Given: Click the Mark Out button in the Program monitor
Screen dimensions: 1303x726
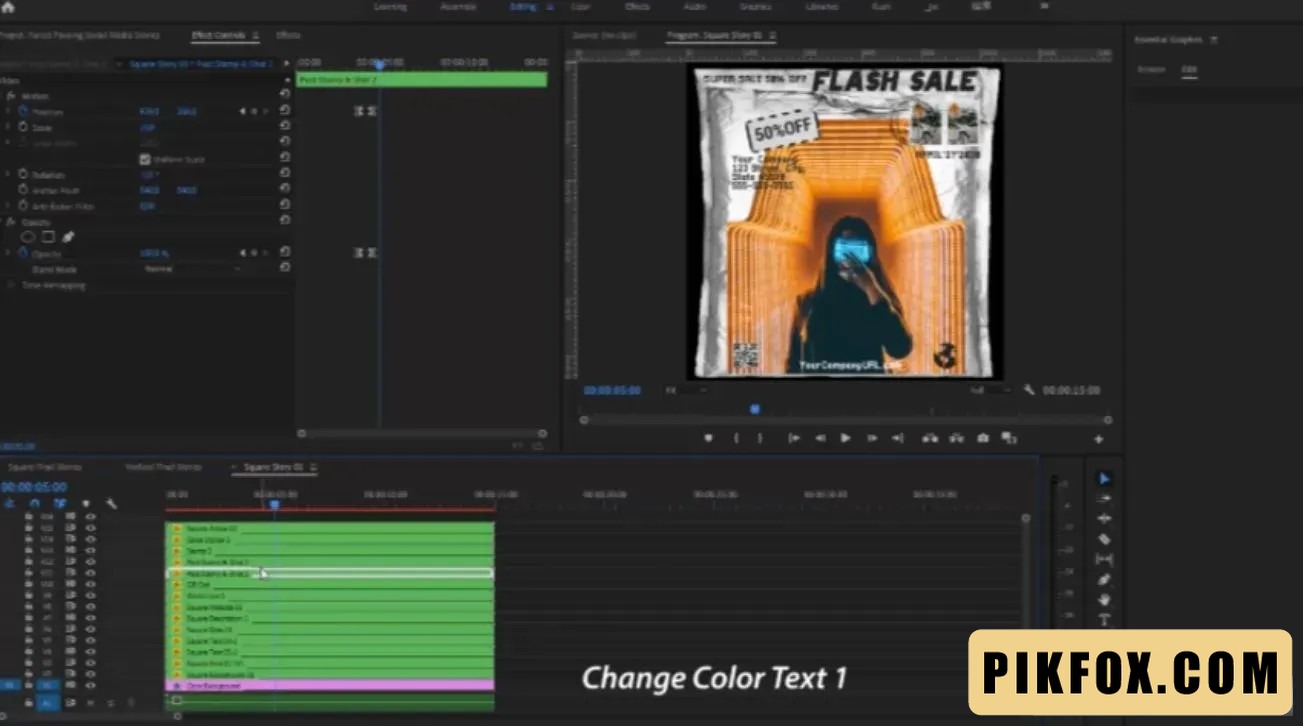Looking at the screenshot, I should (x=760, y=438).
